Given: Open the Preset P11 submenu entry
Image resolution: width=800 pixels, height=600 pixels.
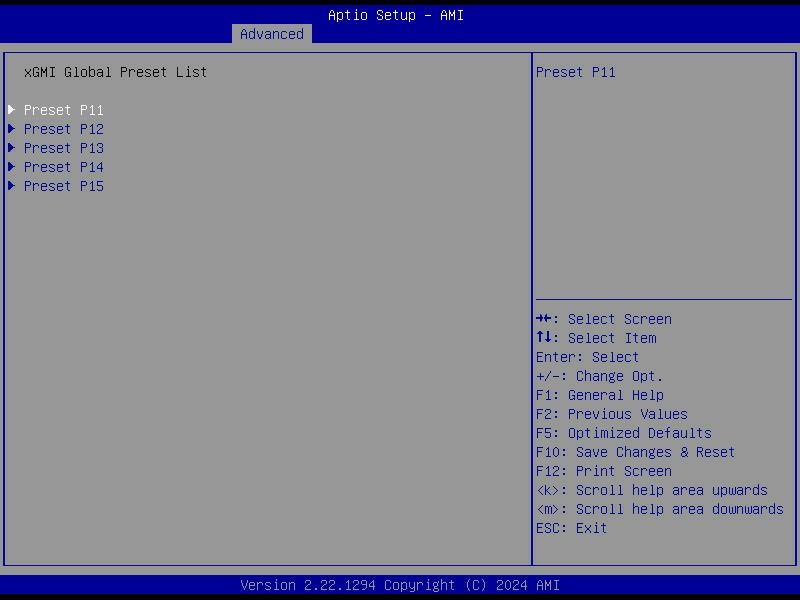Looking at the screenshot, I should click(64, 110).
